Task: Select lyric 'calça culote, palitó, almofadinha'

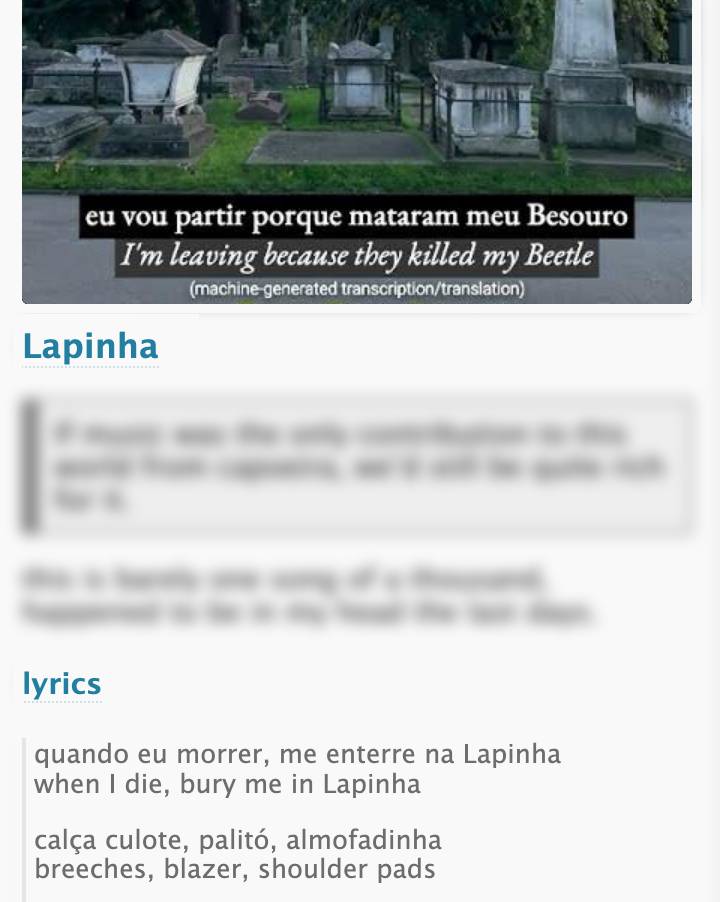Action: (238, 840)
